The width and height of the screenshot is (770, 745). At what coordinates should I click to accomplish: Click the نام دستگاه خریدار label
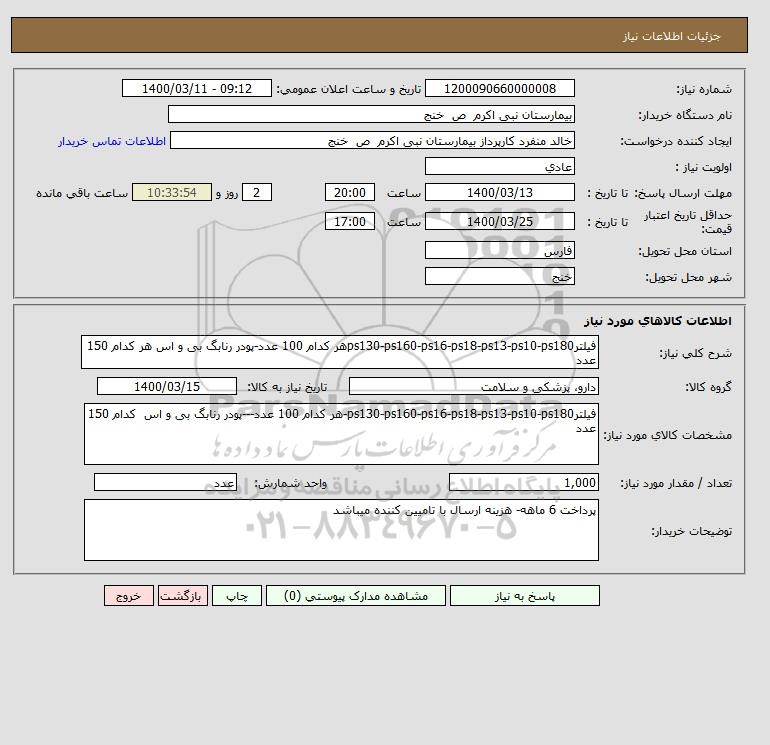tap(685, 115)
